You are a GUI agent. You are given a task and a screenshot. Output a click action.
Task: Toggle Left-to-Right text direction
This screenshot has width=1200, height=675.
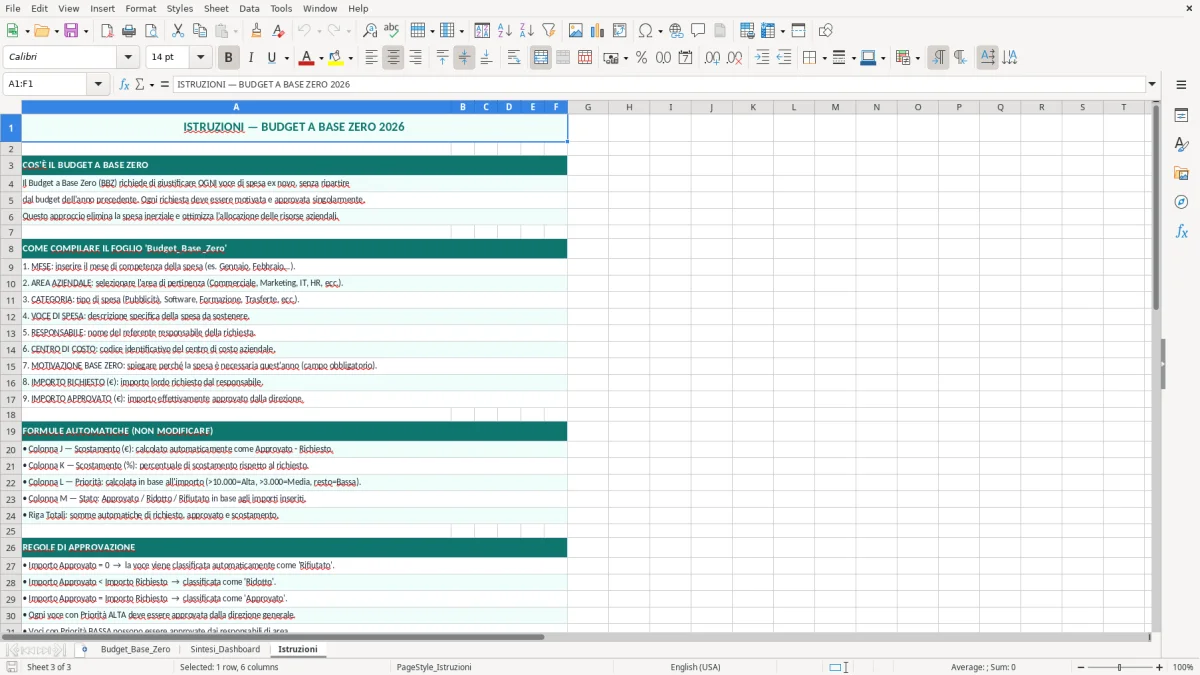938,58
